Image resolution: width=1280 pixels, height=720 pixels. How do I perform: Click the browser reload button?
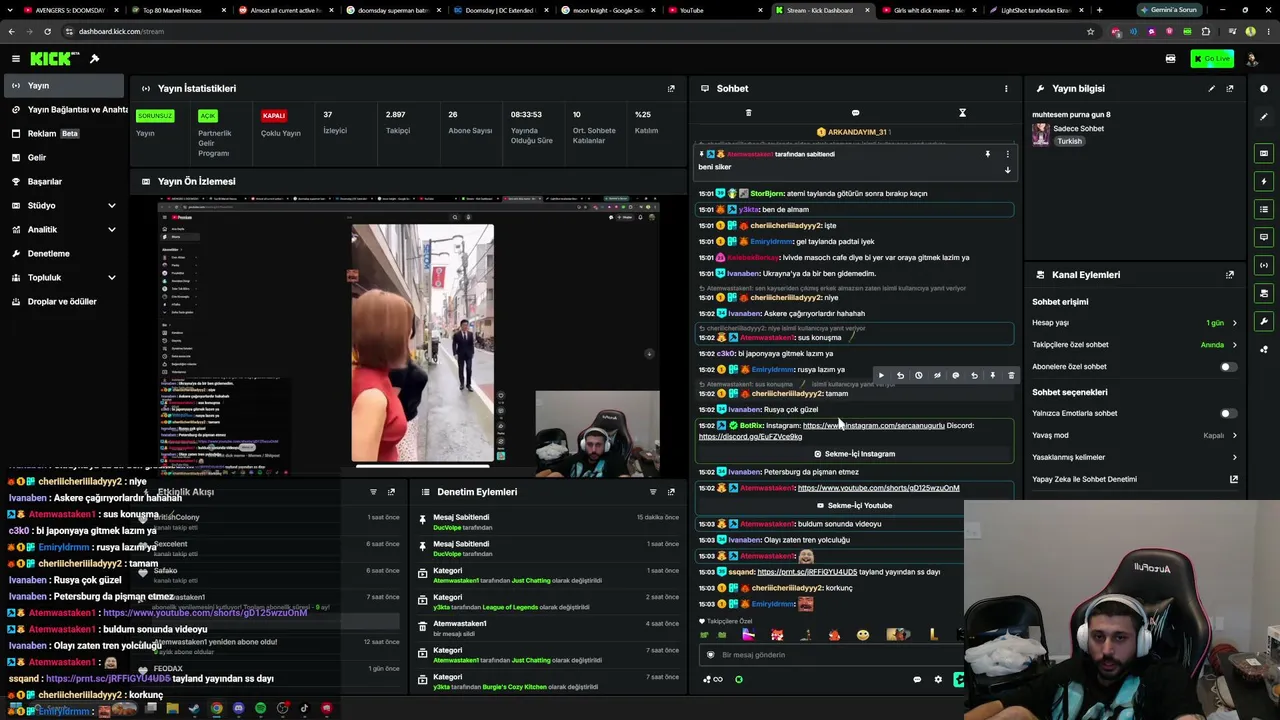47,31
